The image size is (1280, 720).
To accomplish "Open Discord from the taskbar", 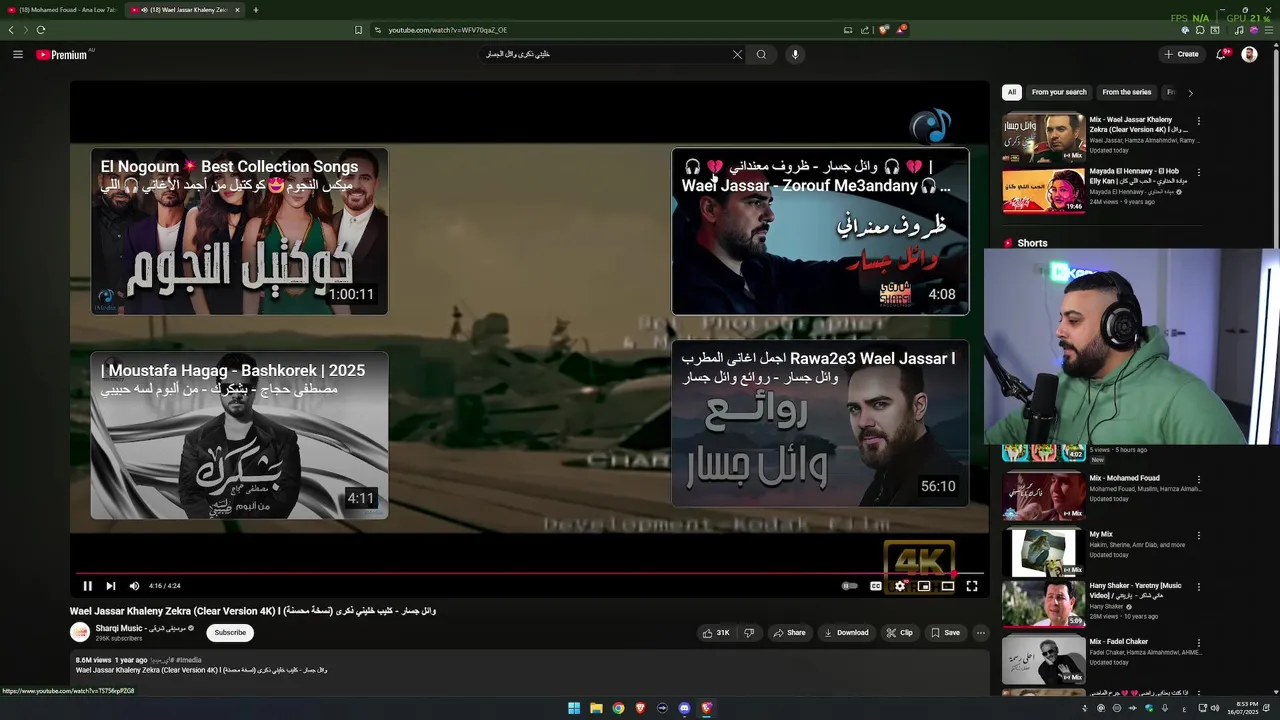I will (x=684, y=708).
